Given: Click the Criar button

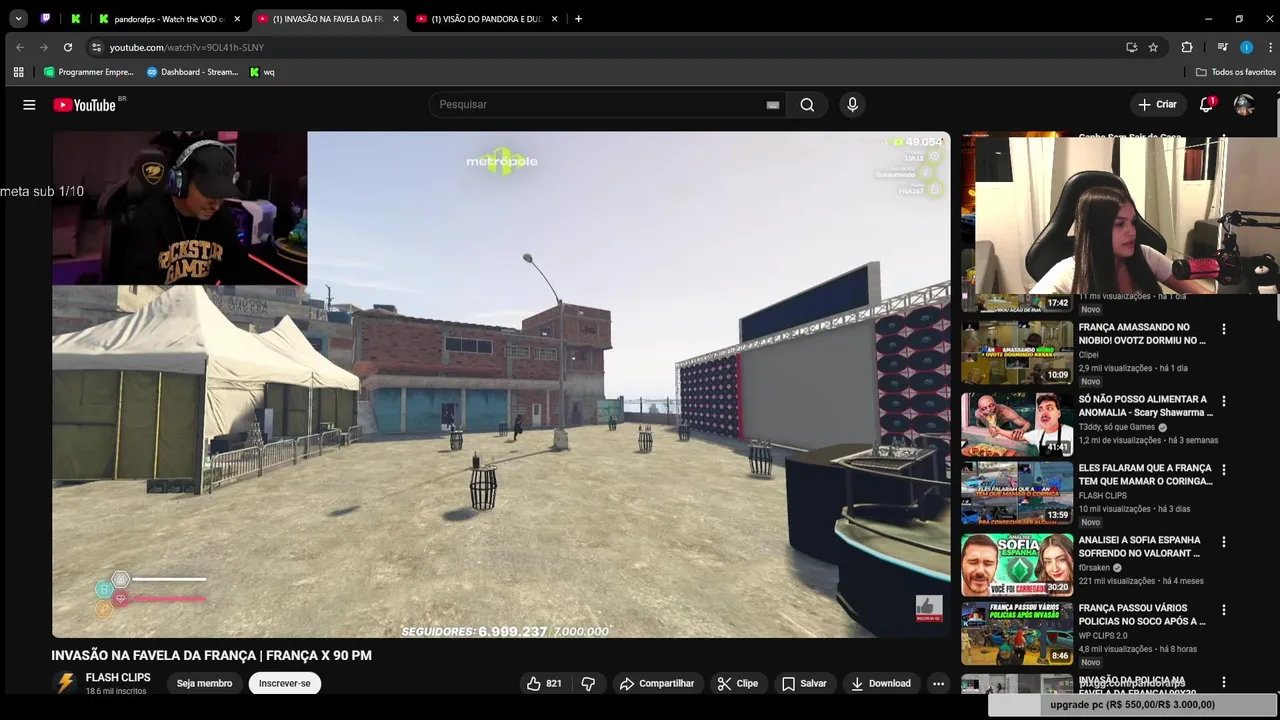Looking at the screenshot, I should 1157,105.
